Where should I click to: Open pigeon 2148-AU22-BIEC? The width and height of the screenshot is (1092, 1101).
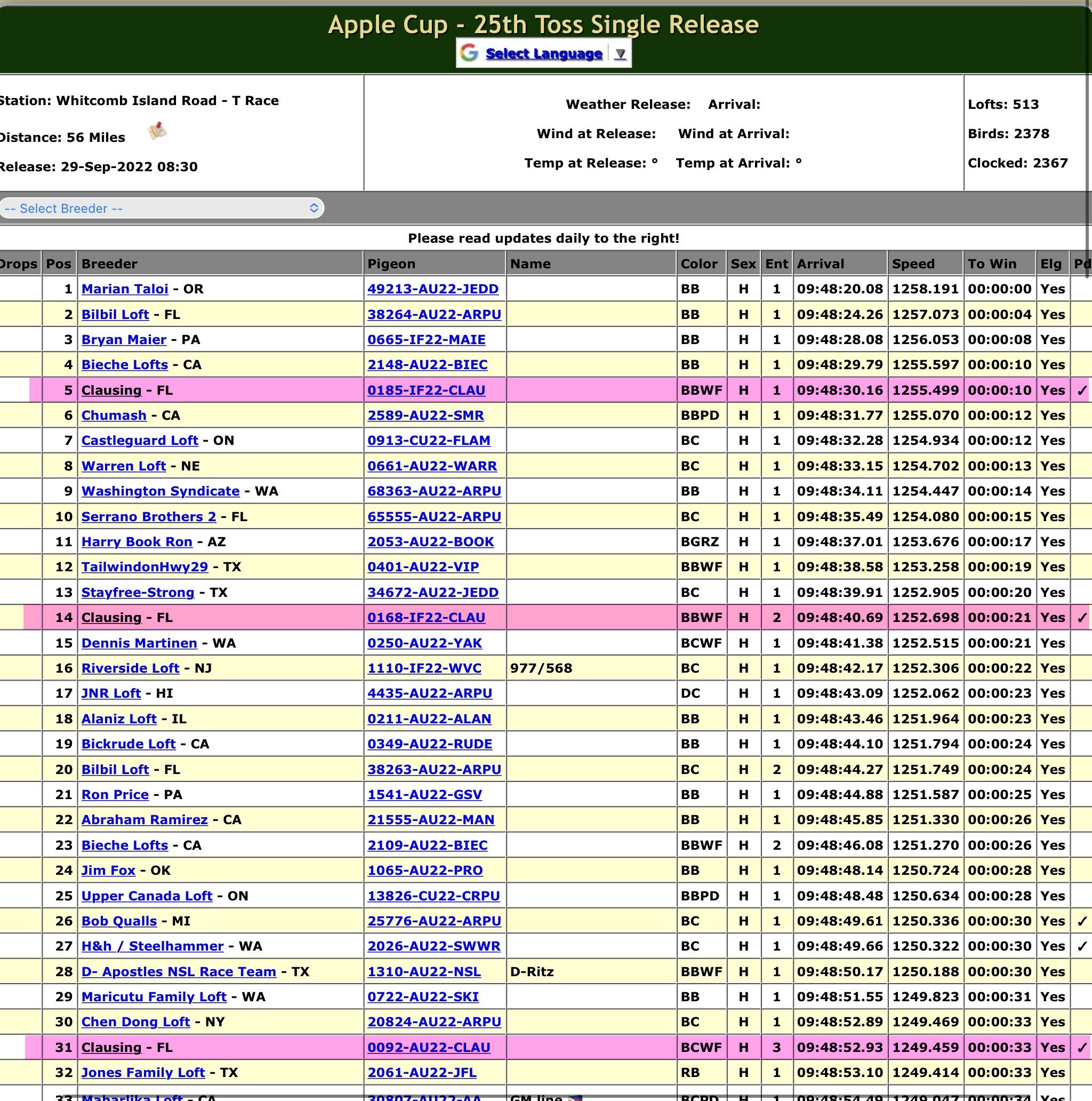427,365
